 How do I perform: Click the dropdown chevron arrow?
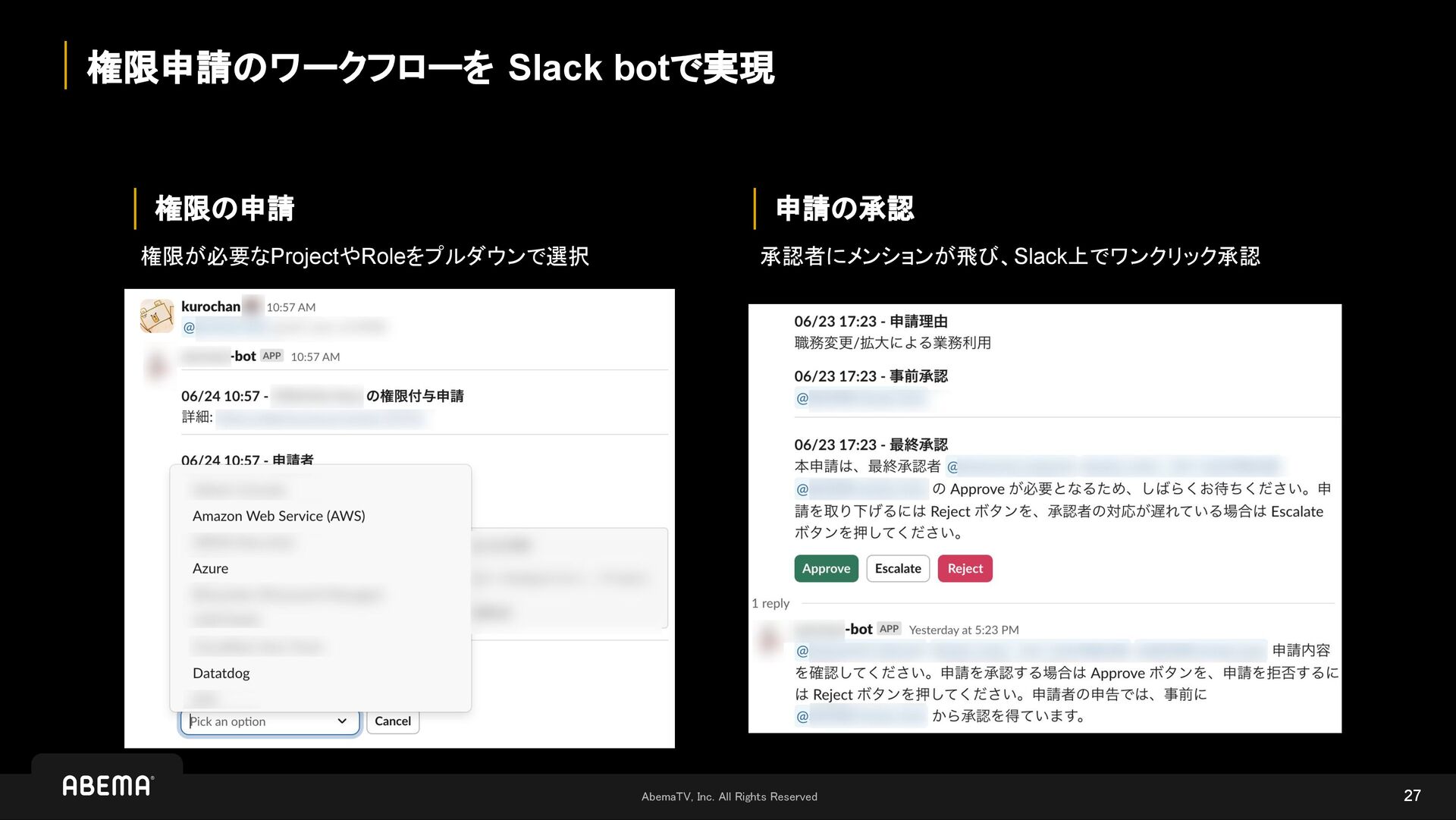coord(342,721)
